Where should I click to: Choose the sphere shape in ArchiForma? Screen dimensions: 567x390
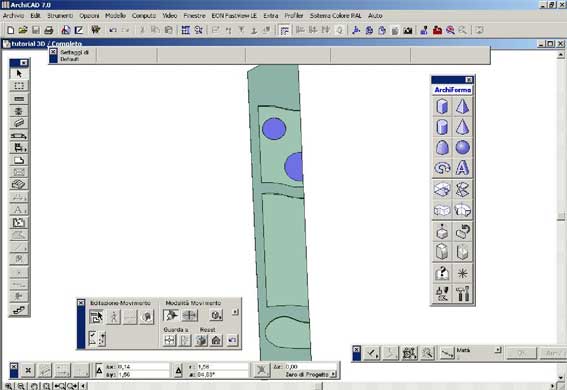(x=462, y=147)
